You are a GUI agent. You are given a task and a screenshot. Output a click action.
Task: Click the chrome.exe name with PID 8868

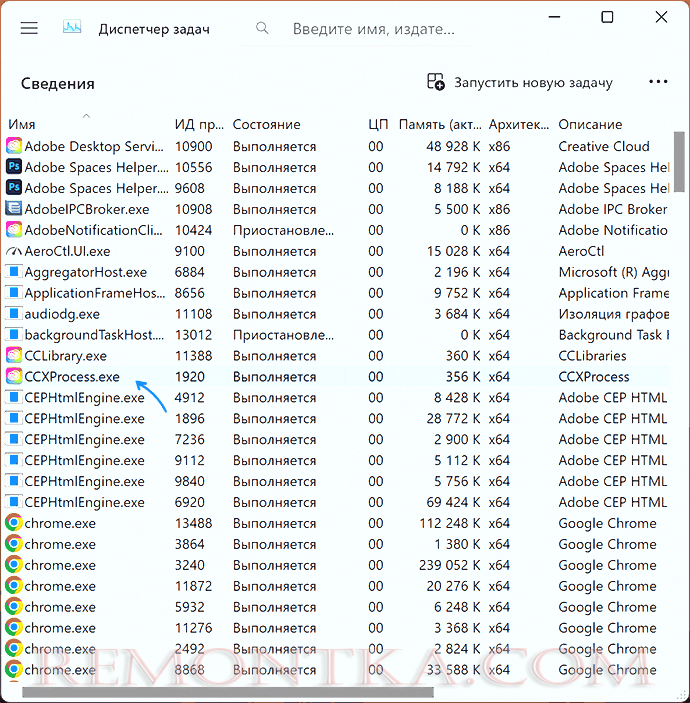click(x=60, y=669)
